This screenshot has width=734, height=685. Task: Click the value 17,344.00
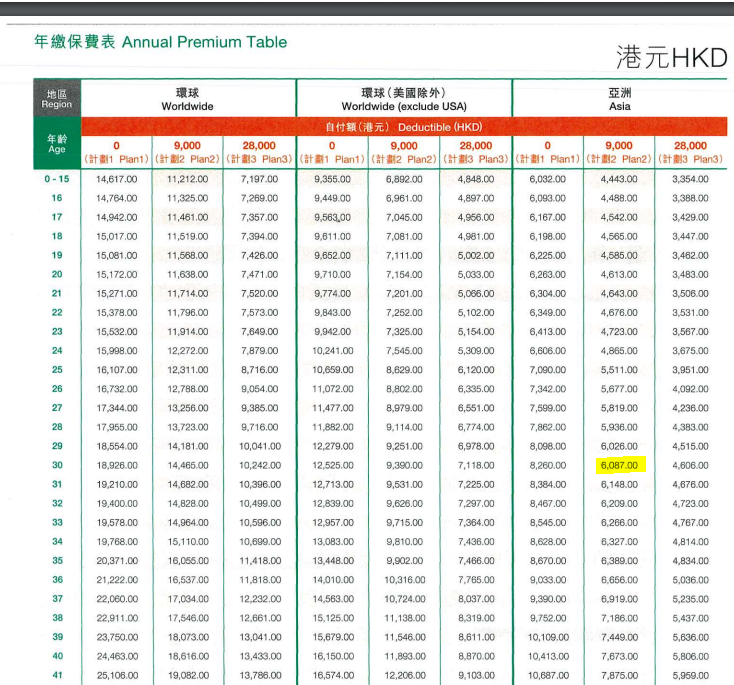point(117,408)
